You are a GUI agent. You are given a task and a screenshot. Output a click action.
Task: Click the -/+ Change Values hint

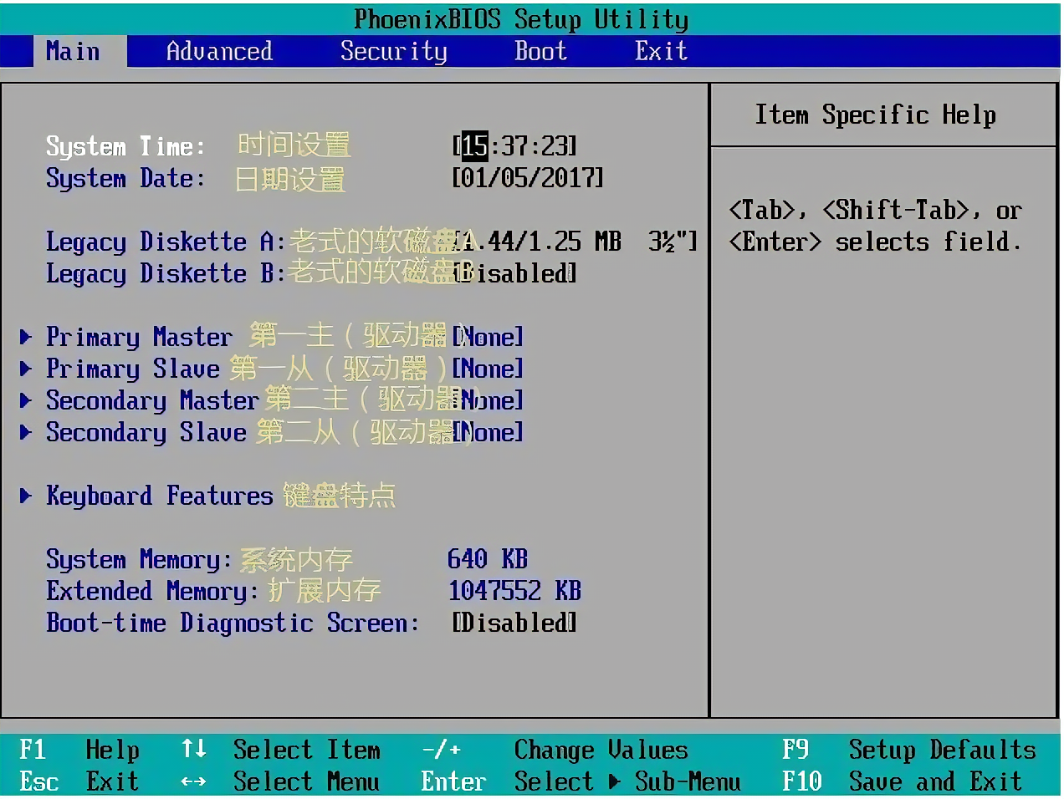(x=554, y=750)
